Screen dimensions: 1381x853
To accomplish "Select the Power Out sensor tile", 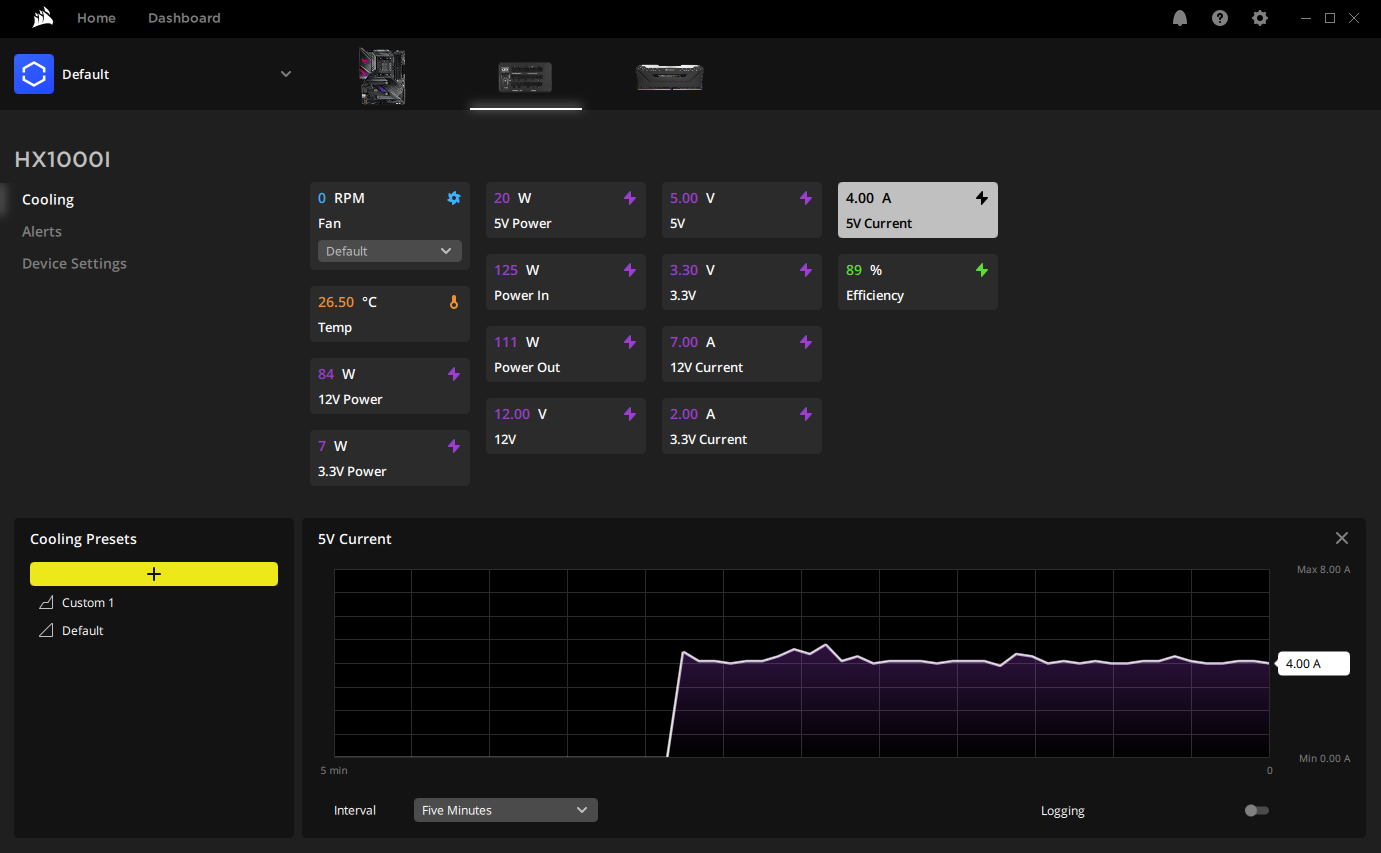I will pyautogui.click(x=566, y=354).
